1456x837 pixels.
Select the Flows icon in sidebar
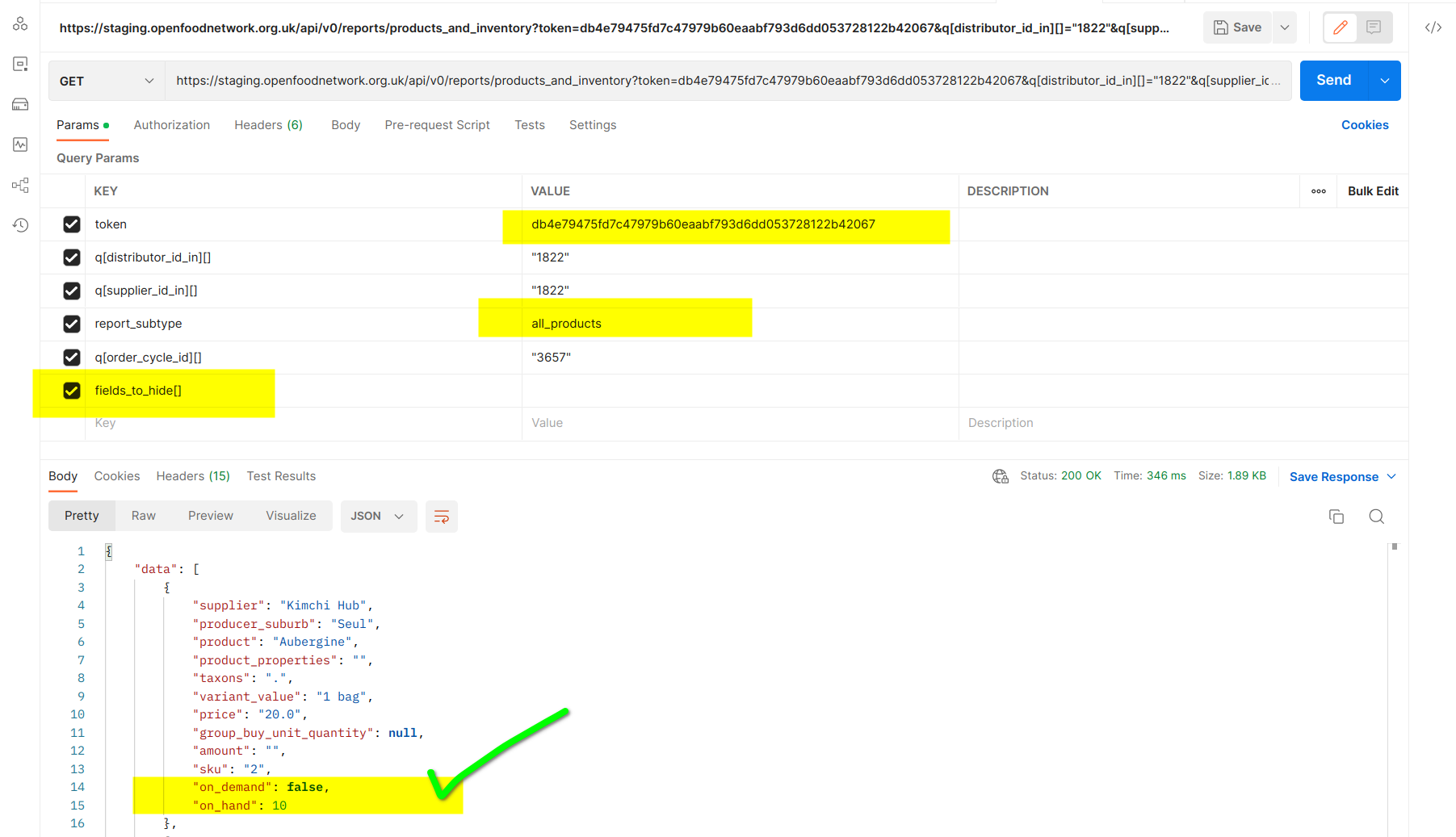pyautogui.click(x=20, y=185)
